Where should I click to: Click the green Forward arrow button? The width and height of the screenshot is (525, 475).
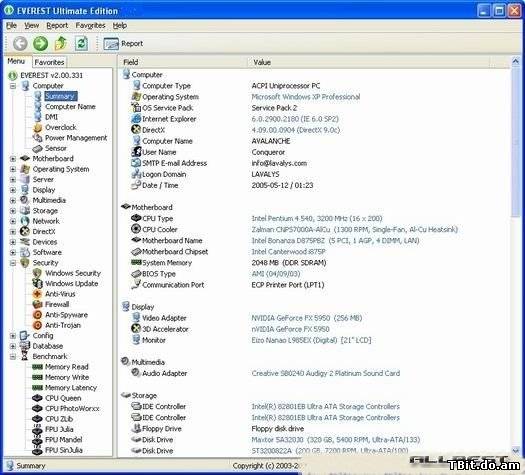pos(41,44)
